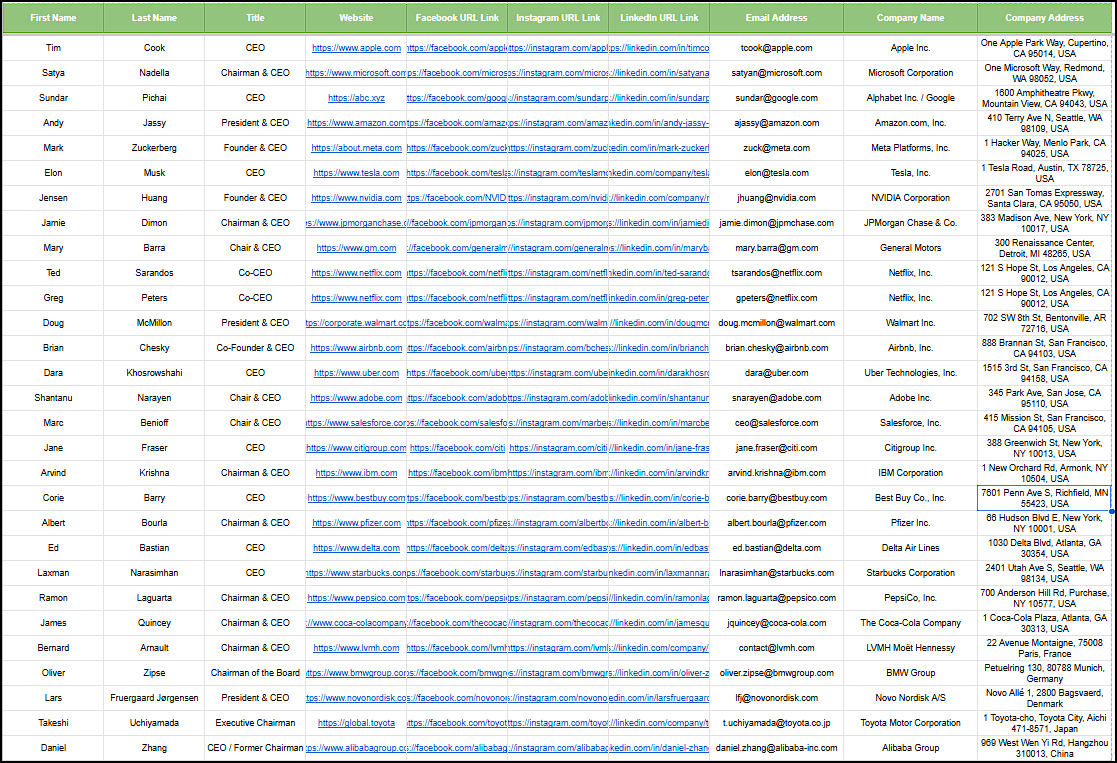
Task: Select the jhuang@nvidia.com email cell
Action: [x=776, y=198]
